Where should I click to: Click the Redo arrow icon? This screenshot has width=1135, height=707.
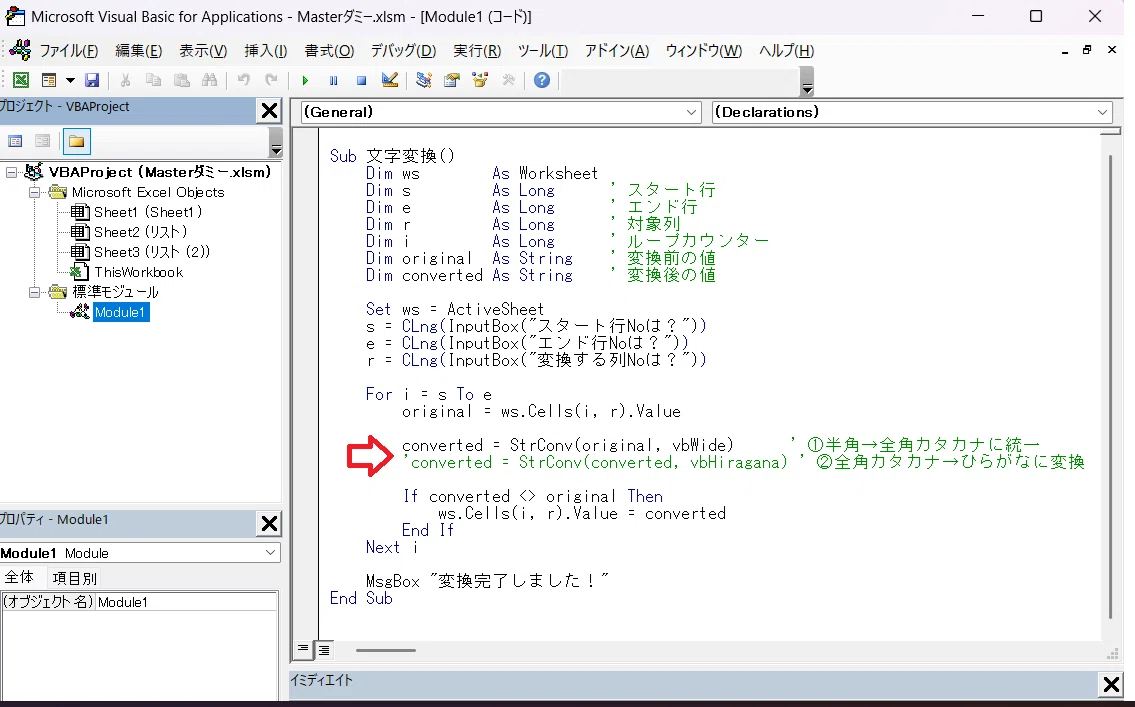pos(271,80)
